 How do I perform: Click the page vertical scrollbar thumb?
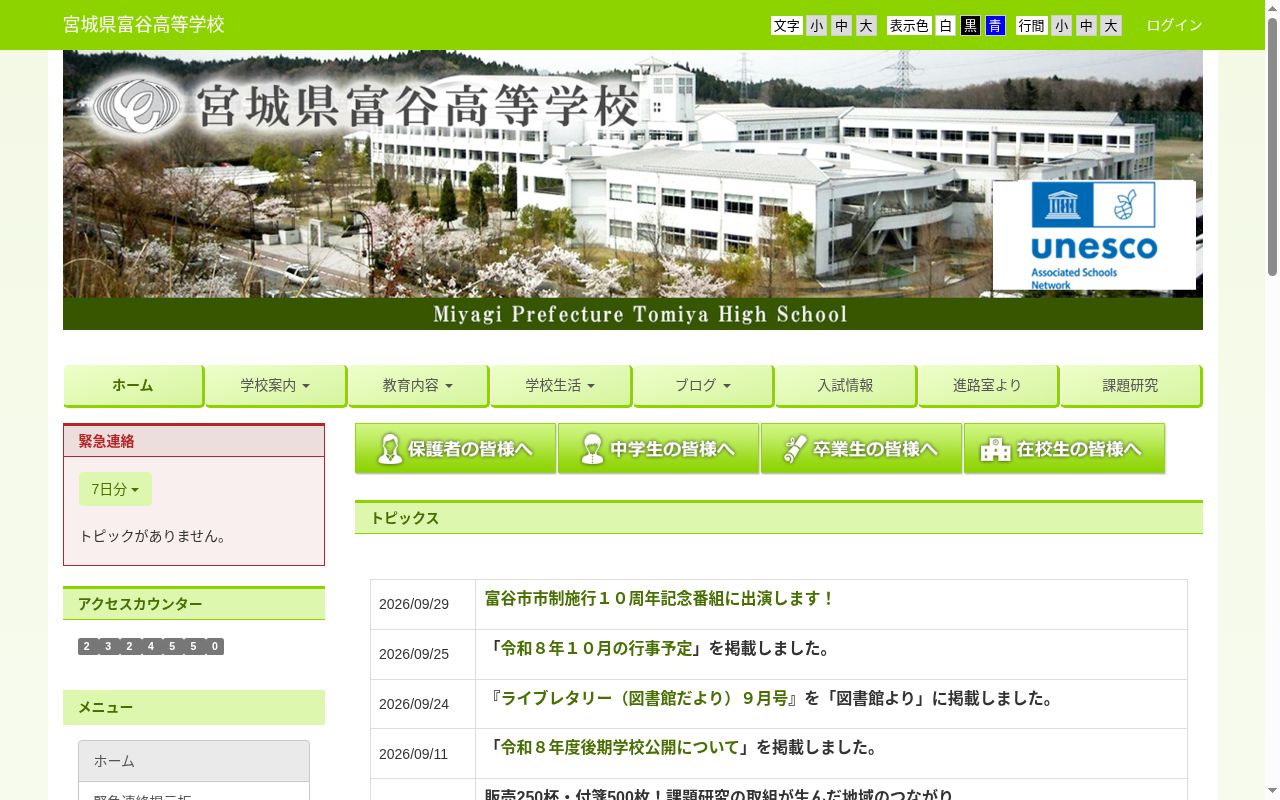coord(1272,147)
